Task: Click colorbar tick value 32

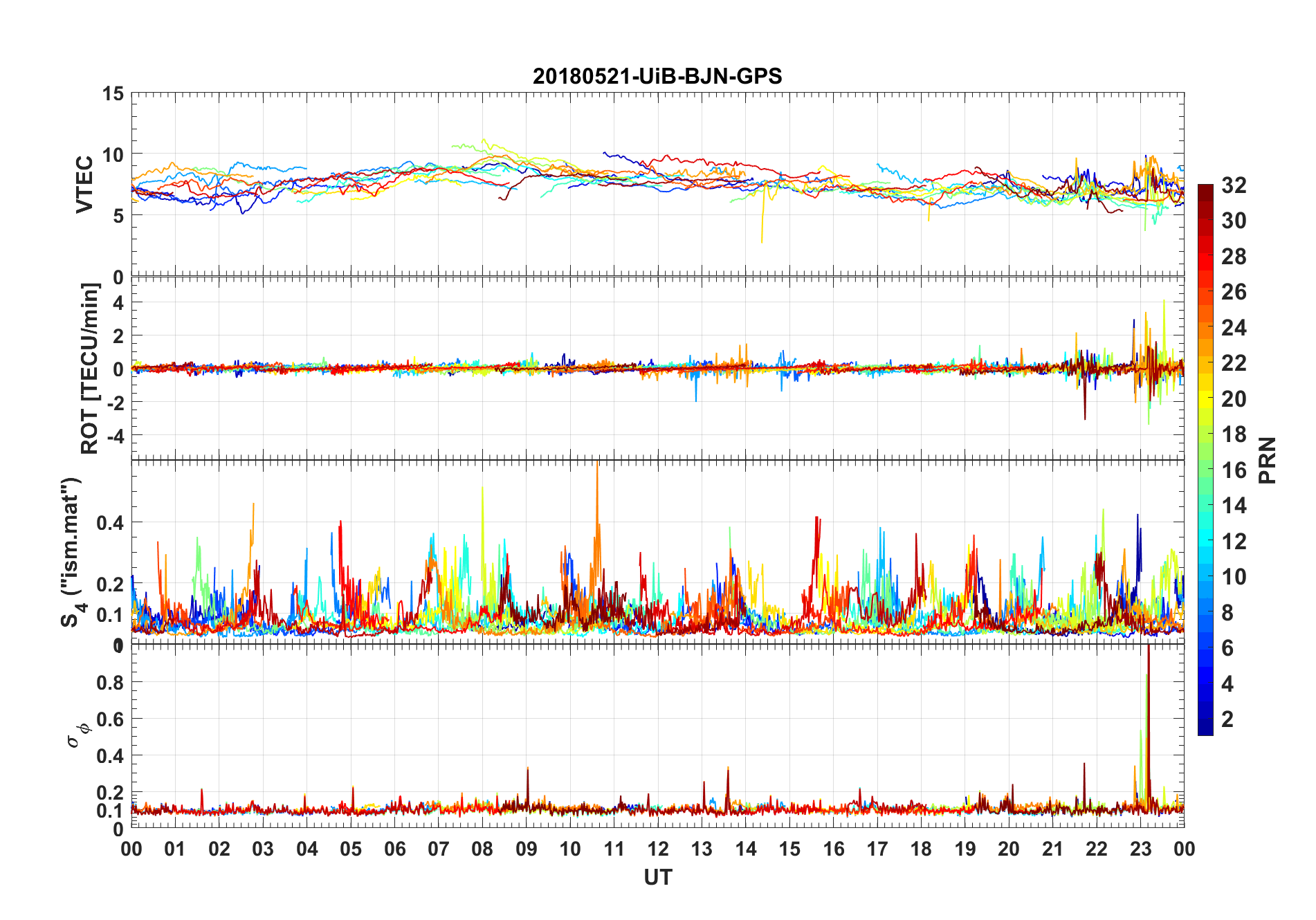Action: (1234, 185)
